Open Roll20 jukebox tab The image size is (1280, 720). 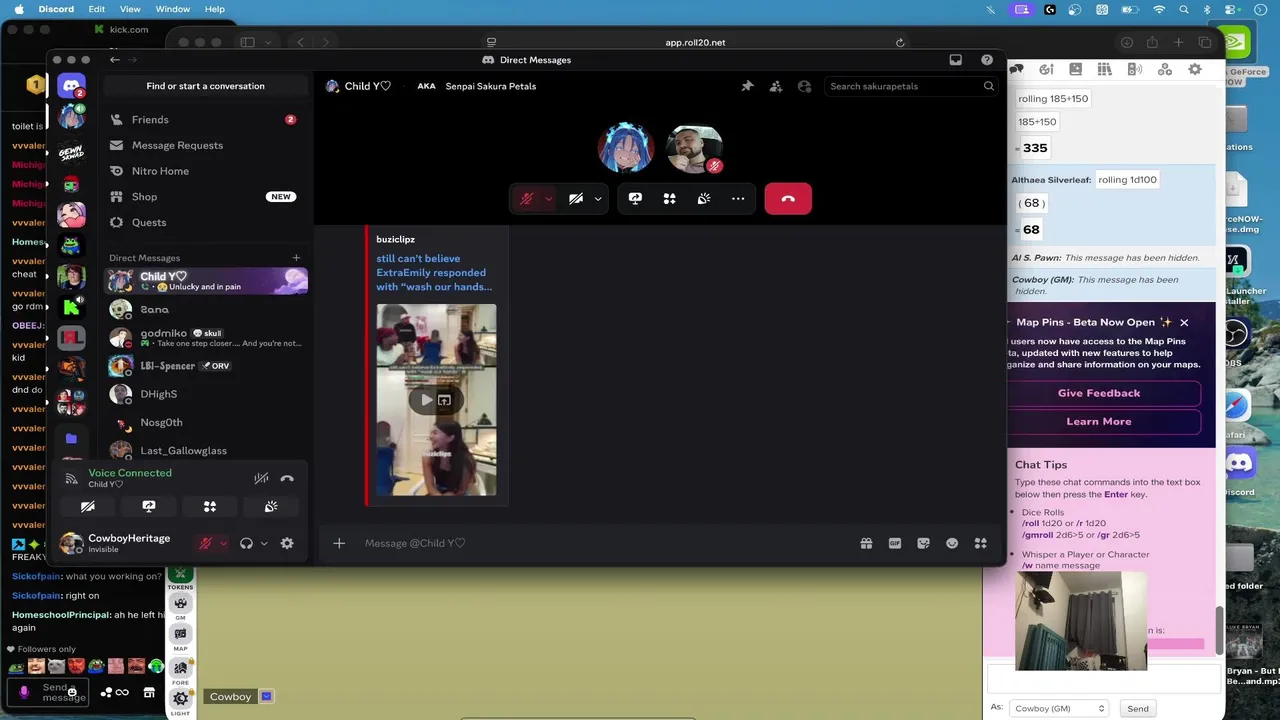pyautogui.click(x=1135, y=70)
